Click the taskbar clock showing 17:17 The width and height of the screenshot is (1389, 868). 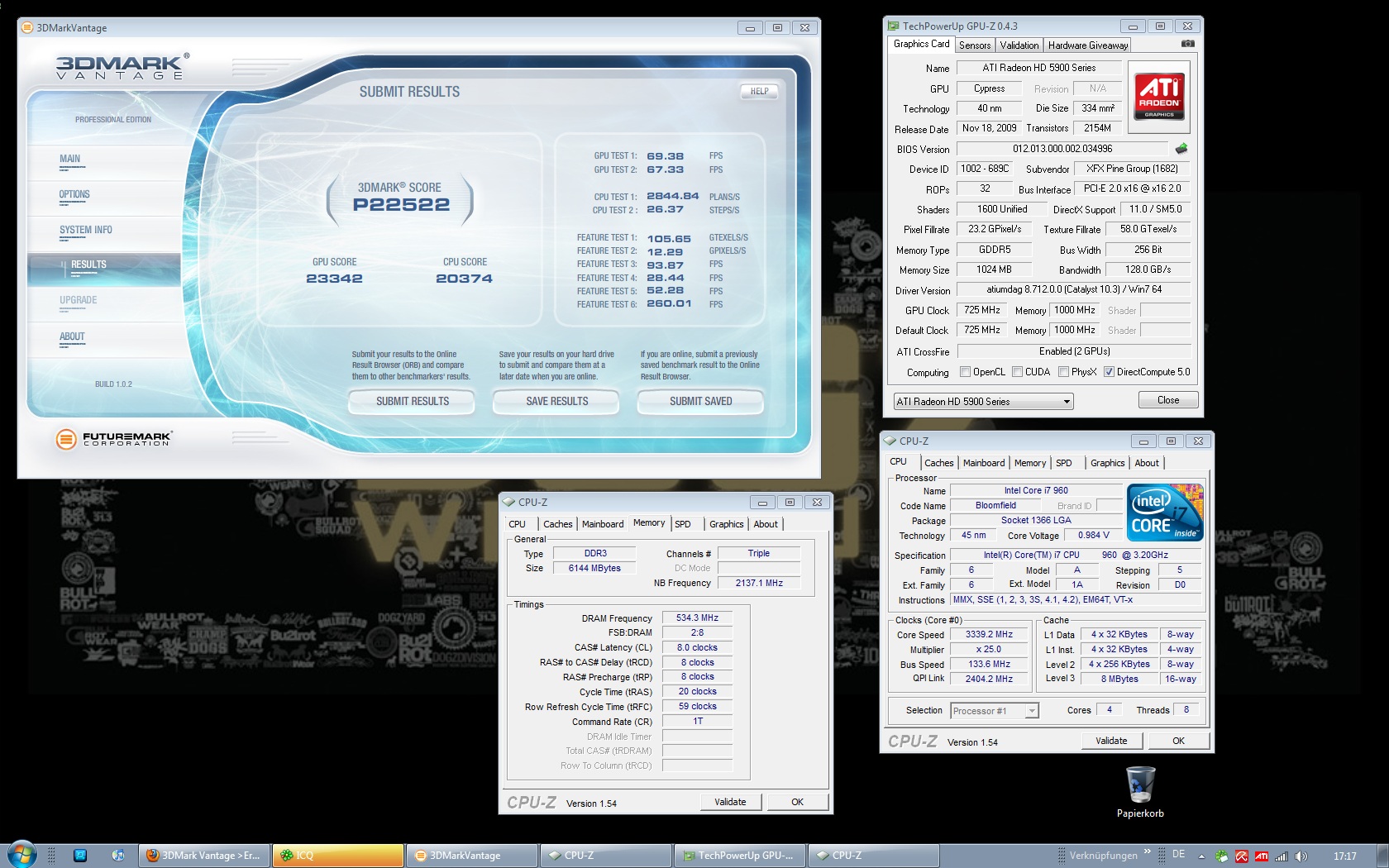click(1344, 856)
